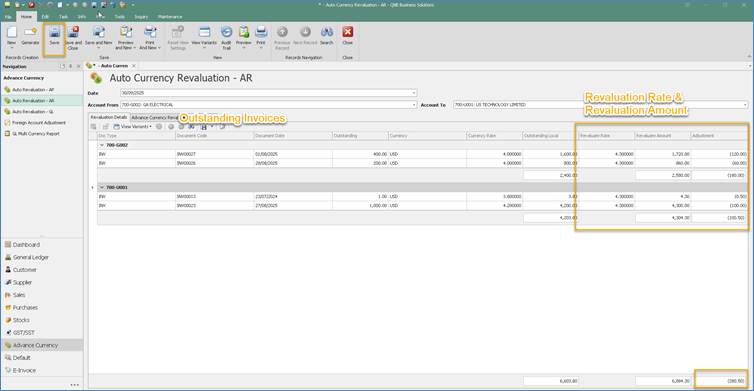Pin the Navigation panel

click(x=70, y=66)
